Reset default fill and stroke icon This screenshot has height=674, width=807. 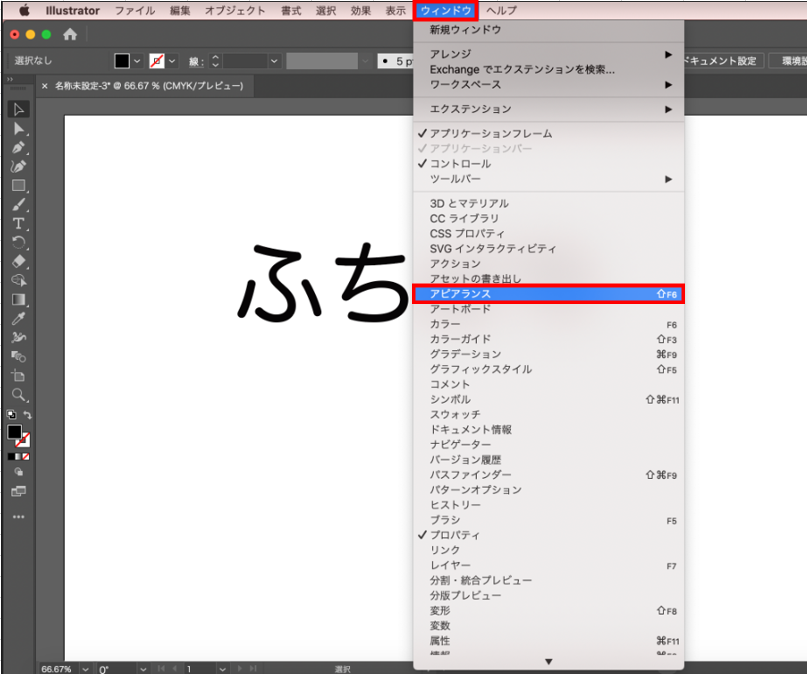coord(11,415)
